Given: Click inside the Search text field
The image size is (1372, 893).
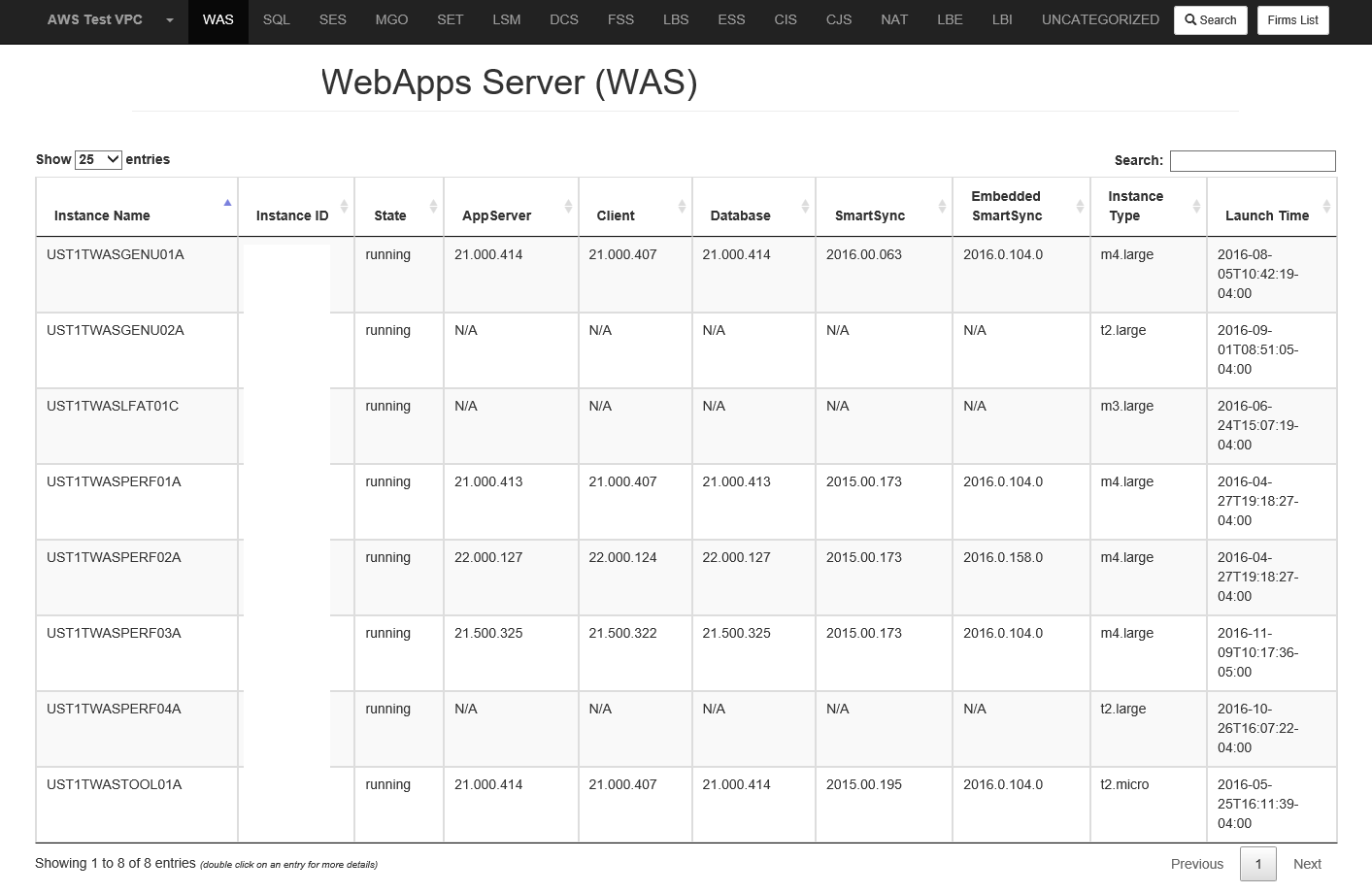Looking at the screenshot, I should coord(1253,160).
